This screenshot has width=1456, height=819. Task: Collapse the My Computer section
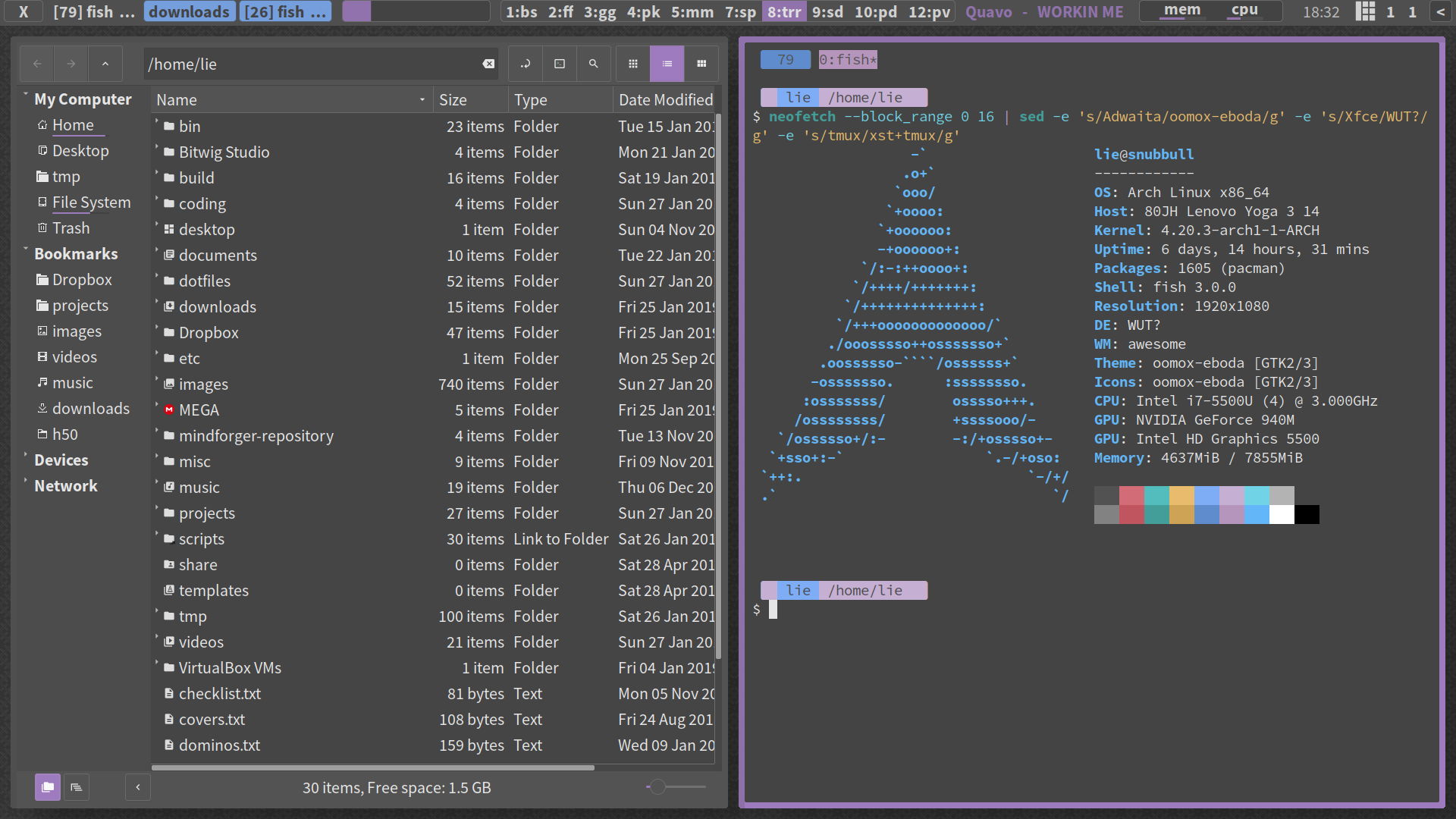pyautogui.click(x=26, y=95)
